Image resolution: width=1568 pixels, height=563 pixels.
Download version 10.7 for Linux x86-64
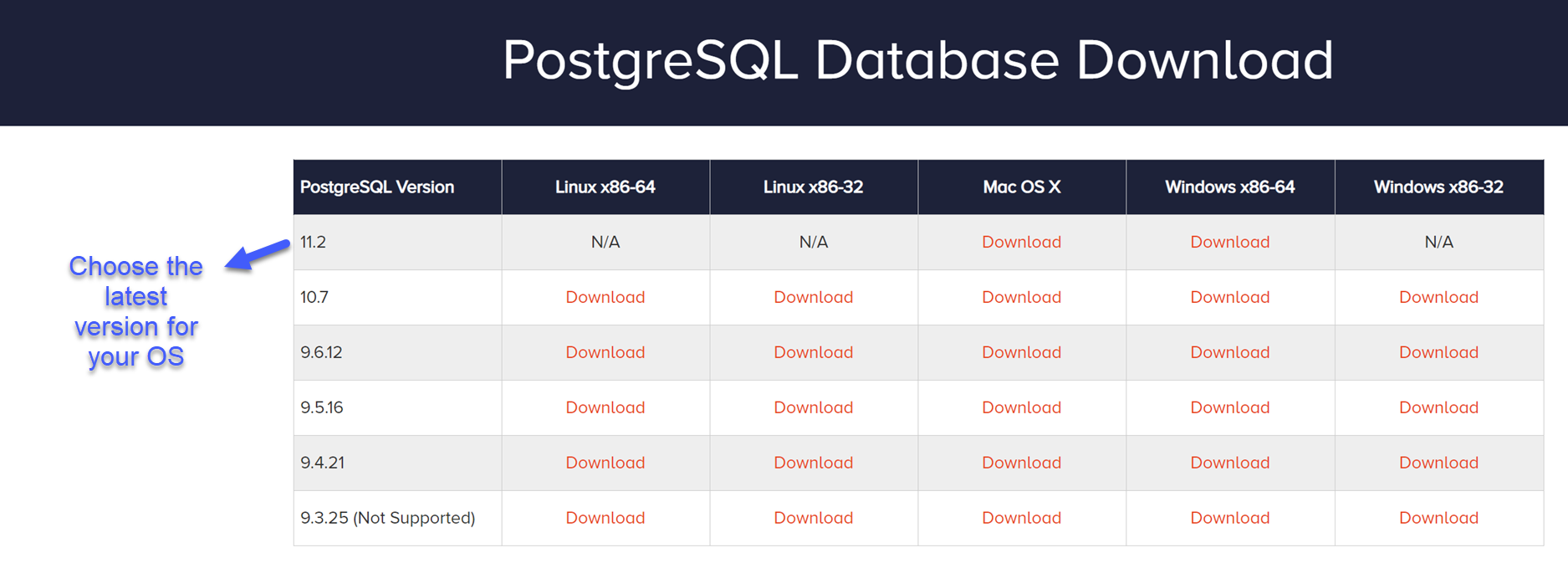coord(605,297)
